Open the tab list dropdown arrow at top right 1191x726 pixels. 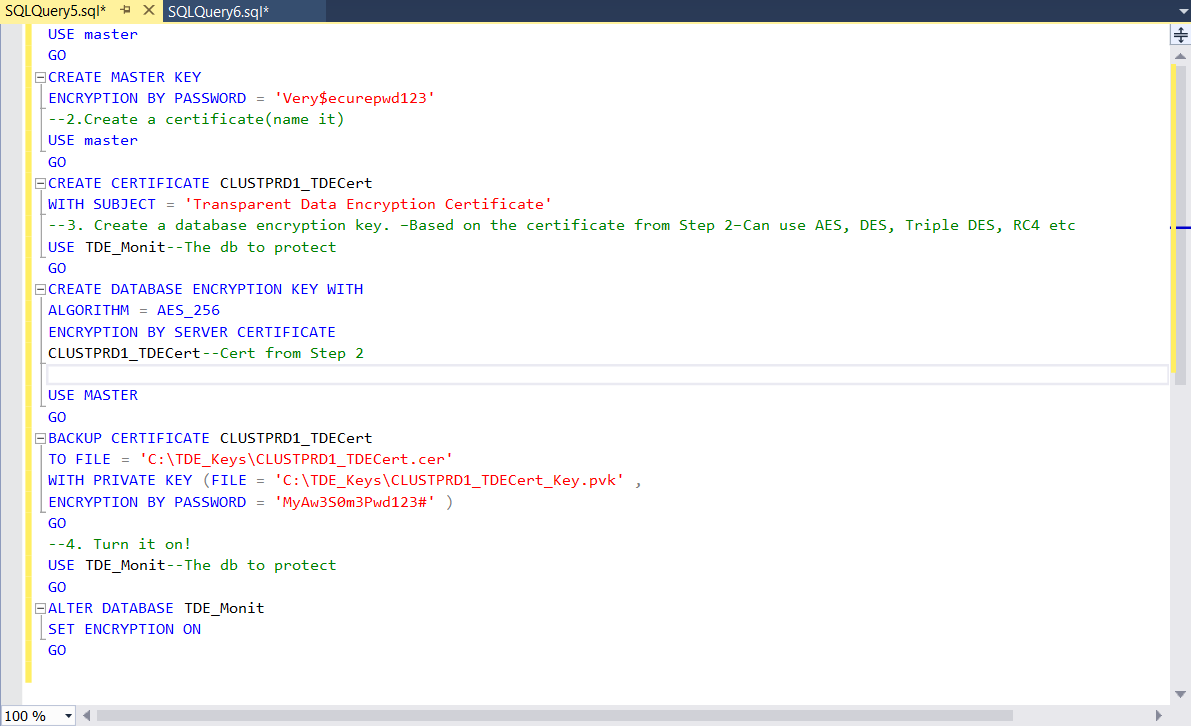coord(1182,11)
